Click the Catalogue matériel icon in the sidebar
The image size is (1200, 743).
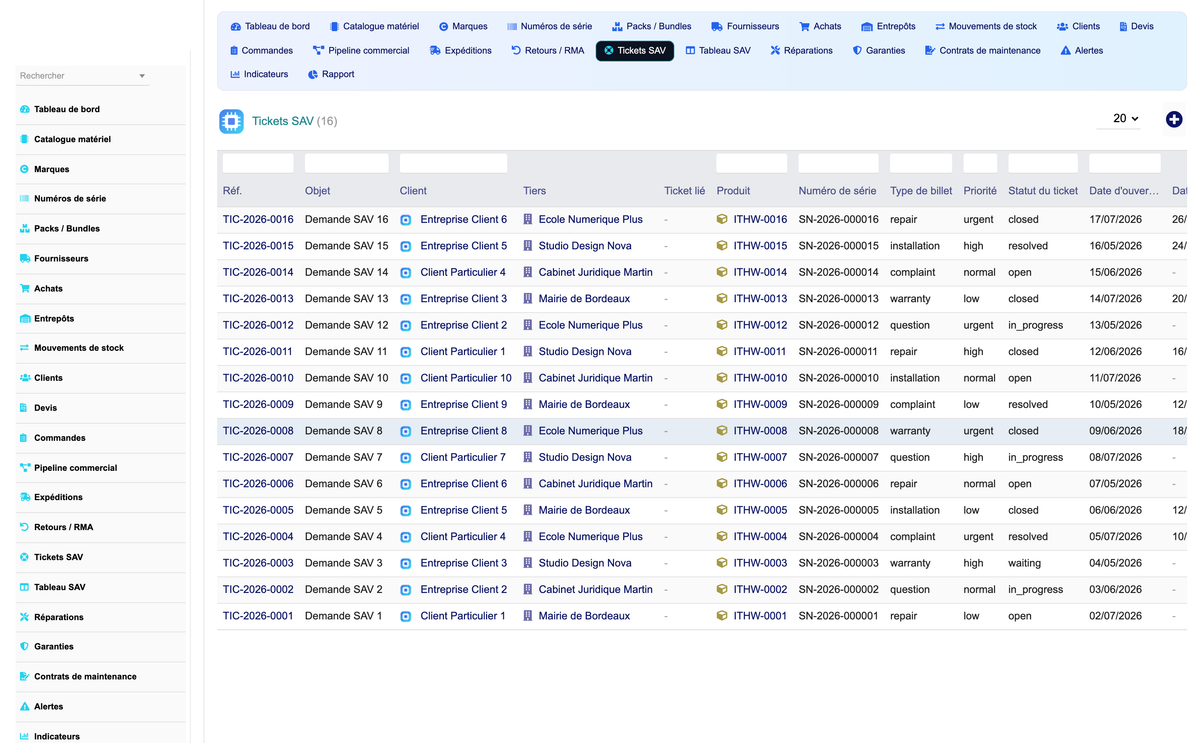(25, 139)
